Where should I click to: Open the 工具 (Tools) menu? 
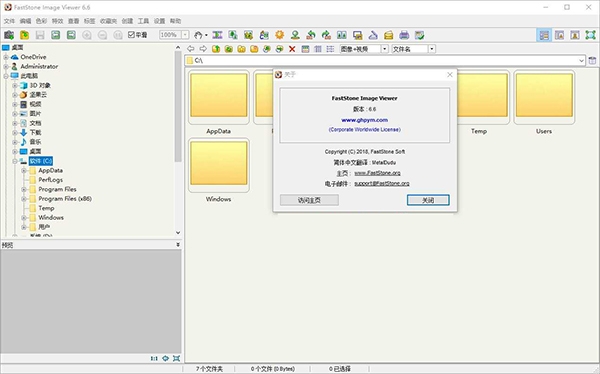coord(143,21)
